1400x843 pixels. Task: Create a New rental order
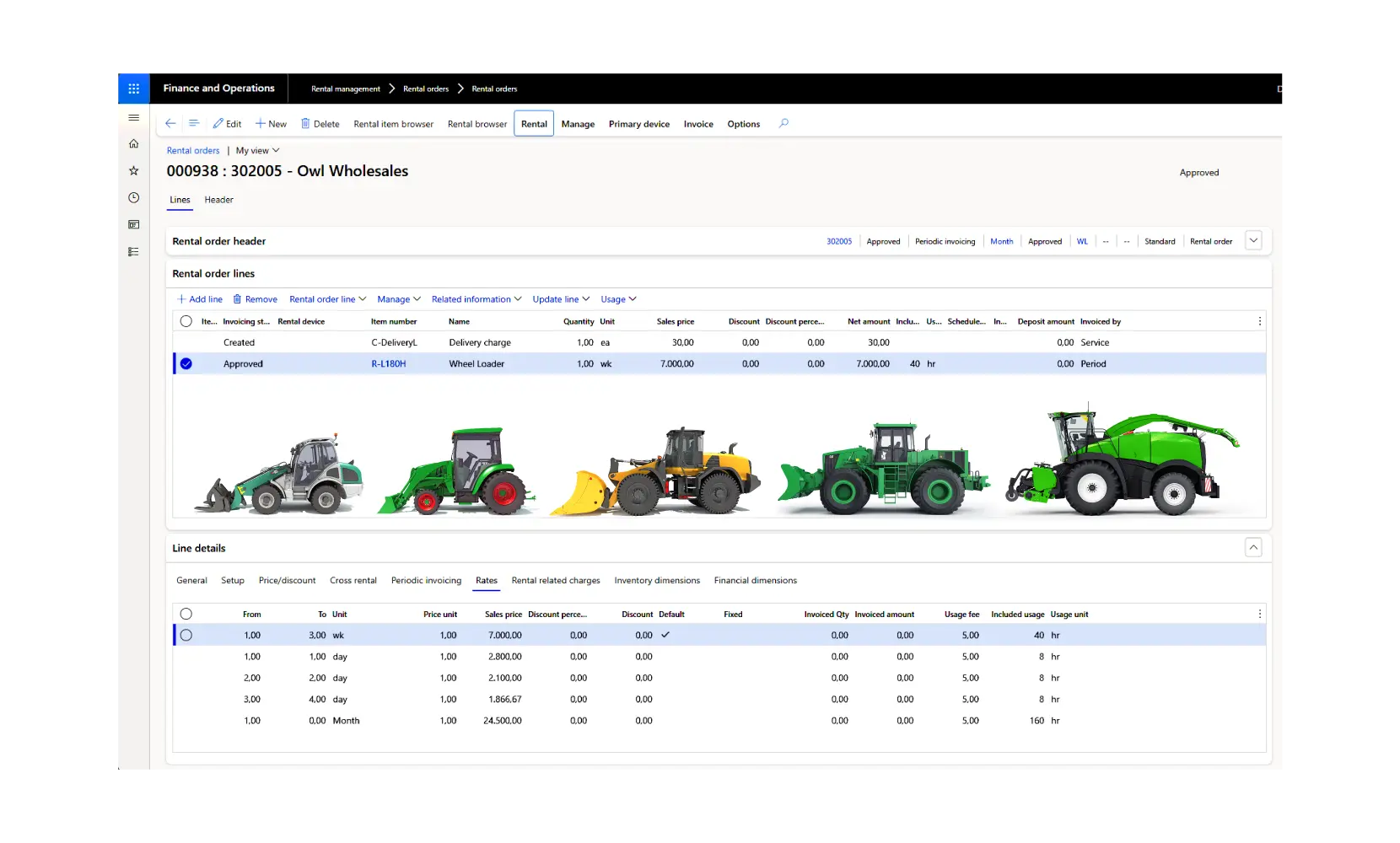[x=271, y=124]
